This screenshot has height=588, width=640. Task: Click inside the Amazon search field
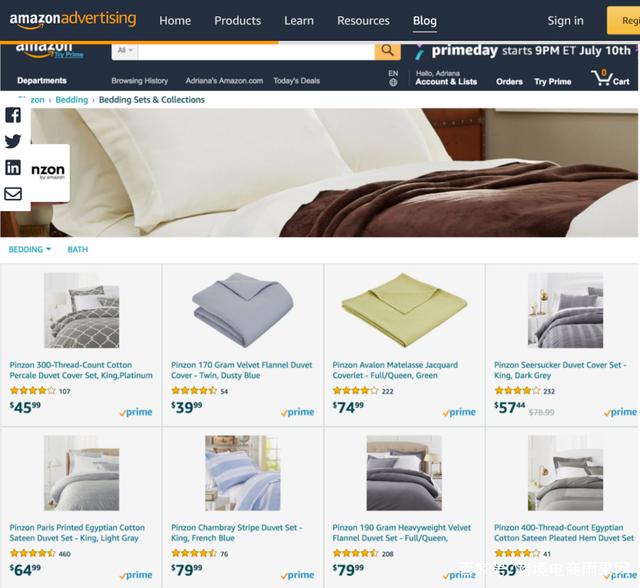pyautogui.click(x=256, y=51)
